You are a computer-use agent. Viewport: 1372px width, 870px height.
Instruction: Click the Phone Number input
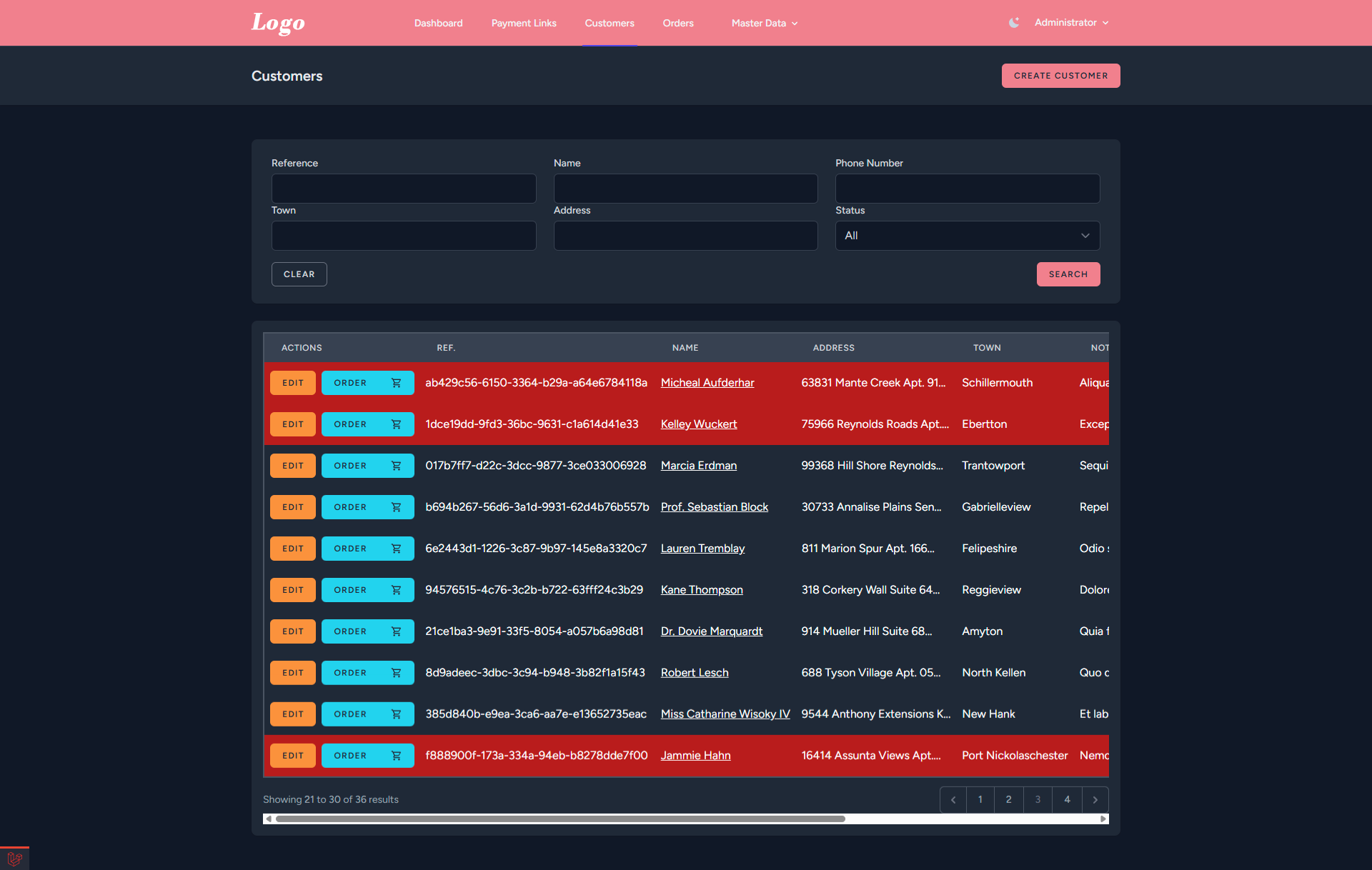point(968,189)
